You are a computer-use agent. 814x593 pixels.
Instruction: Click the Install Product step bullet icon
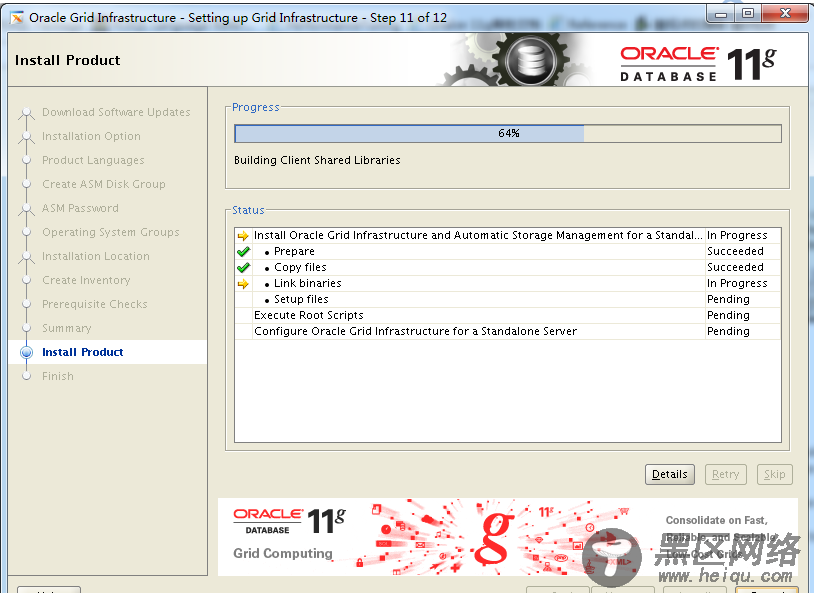coord(26,353)
